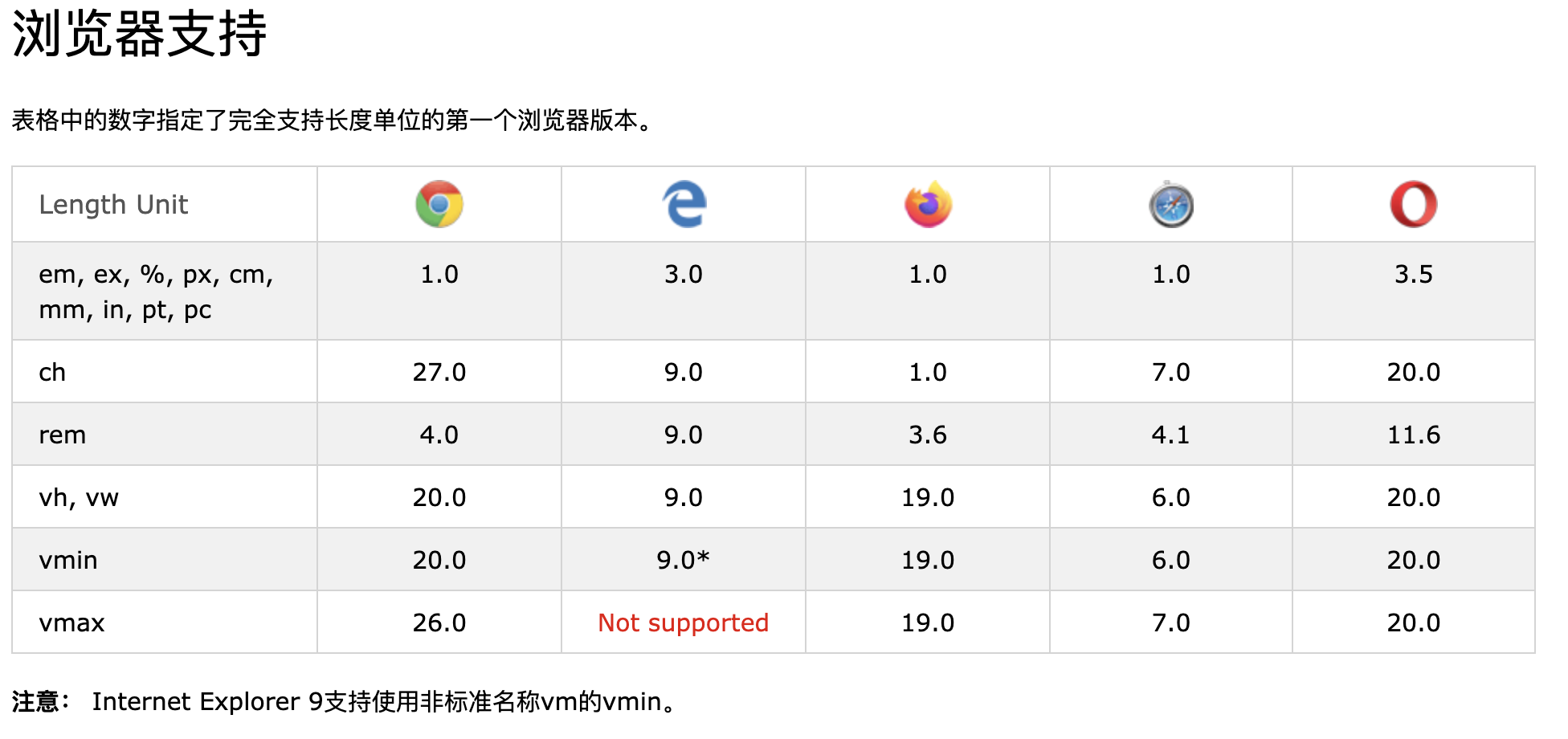1568x739 pixels.
Task: Click the Chrome browser icon
Action: click(x=439, y=204)
